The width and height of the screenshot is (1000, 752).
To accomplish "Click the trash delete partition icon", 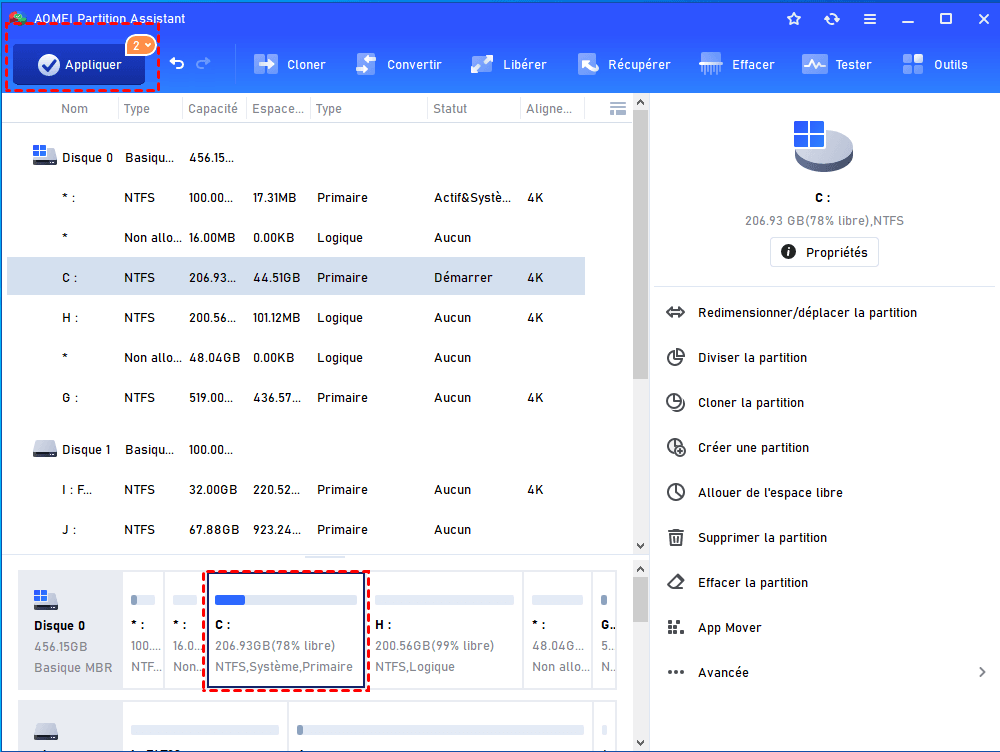I will point(675,538).
